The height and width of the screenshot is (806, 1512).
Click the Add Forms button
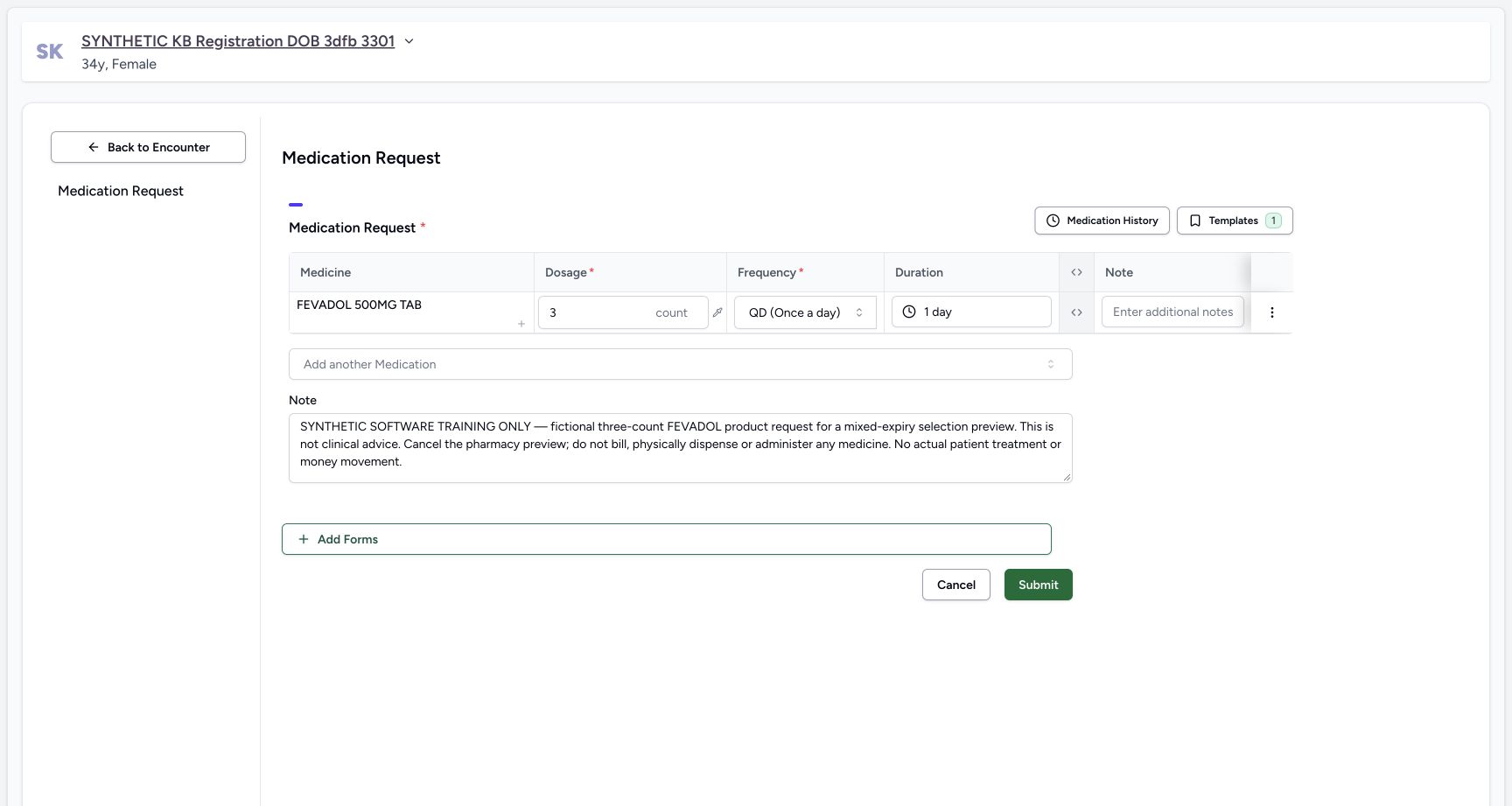(667, 539)
